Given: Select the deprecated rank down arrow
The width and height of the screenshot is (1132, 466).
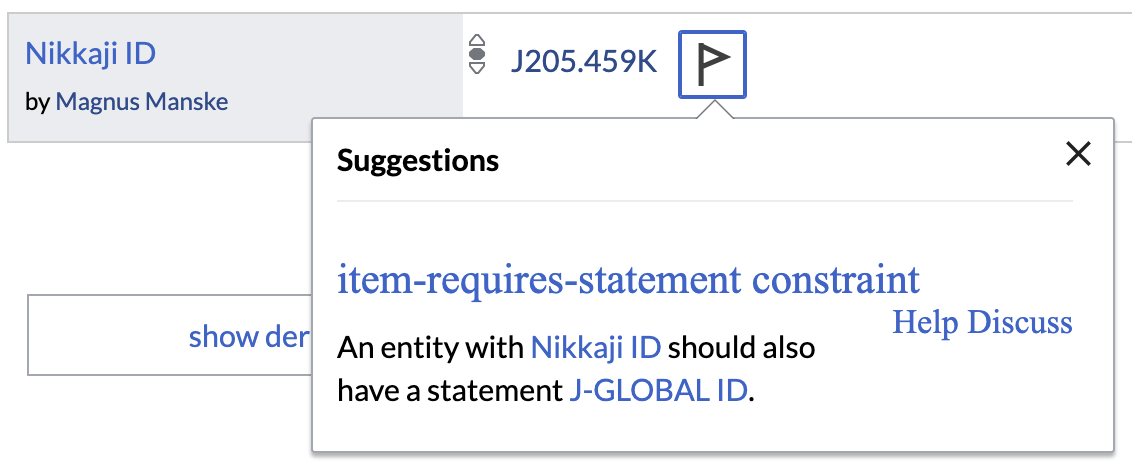Looking at the screenshot, I should pyautogui.click(x=476, y=67).
